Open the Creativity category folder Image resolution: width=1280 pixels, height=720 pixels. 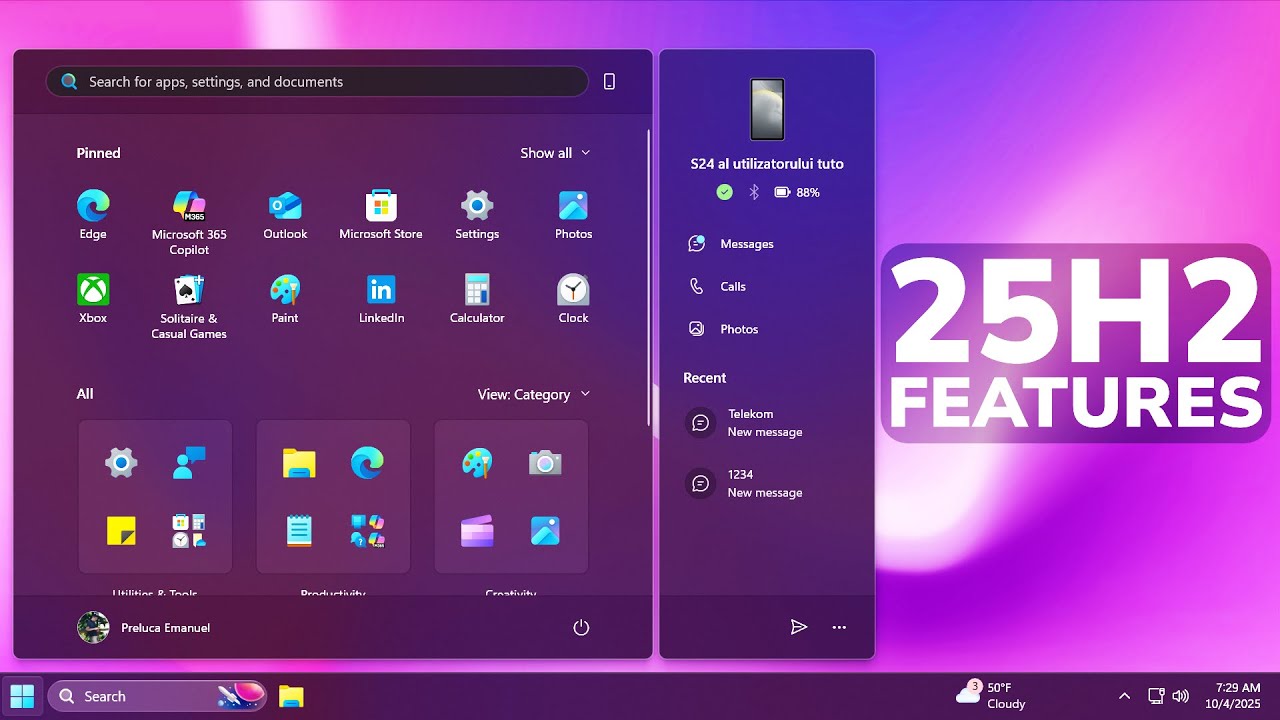[511, 496]
